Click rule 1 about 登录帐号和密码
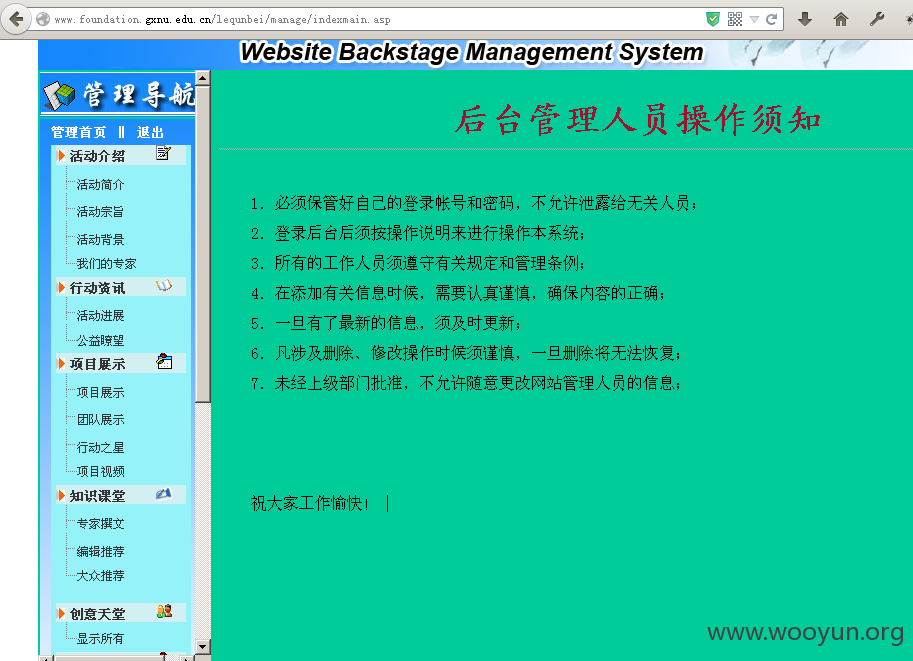 click(x=474, y=203)
